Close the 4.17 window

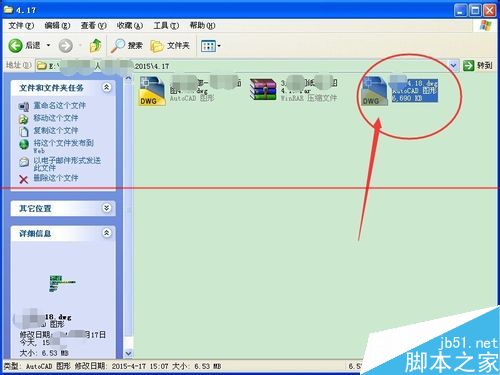click(490, 11)
